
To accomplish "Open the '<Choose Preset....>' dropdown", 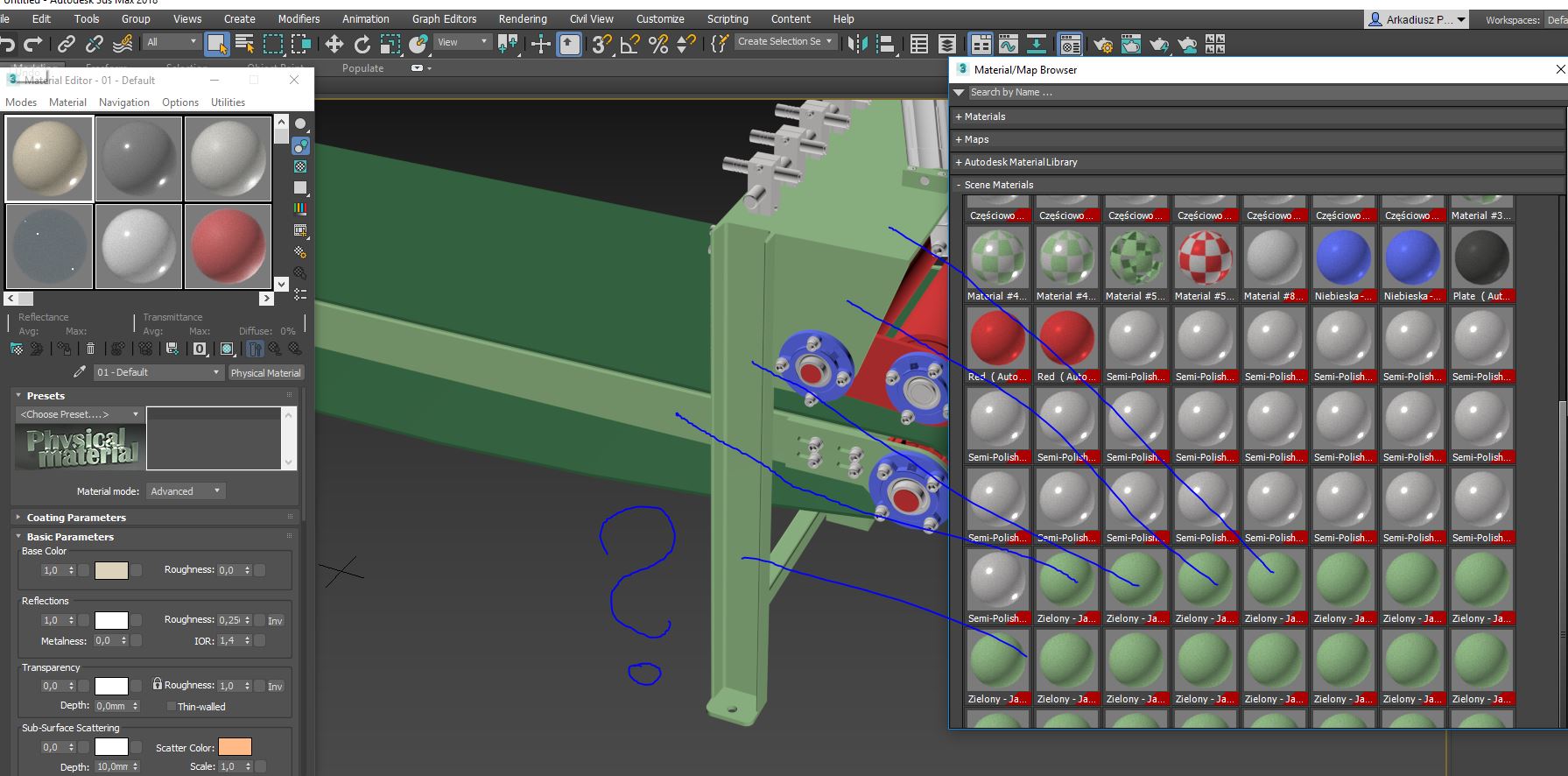I will click(x=80, y=414).
